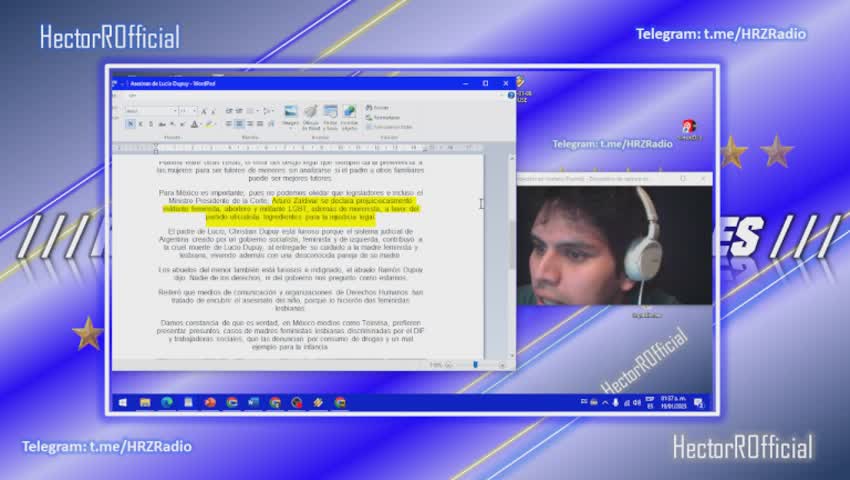
Task: Open the Word icon in the taskbar
Action: pyautogui.click(x=253, y=402)
